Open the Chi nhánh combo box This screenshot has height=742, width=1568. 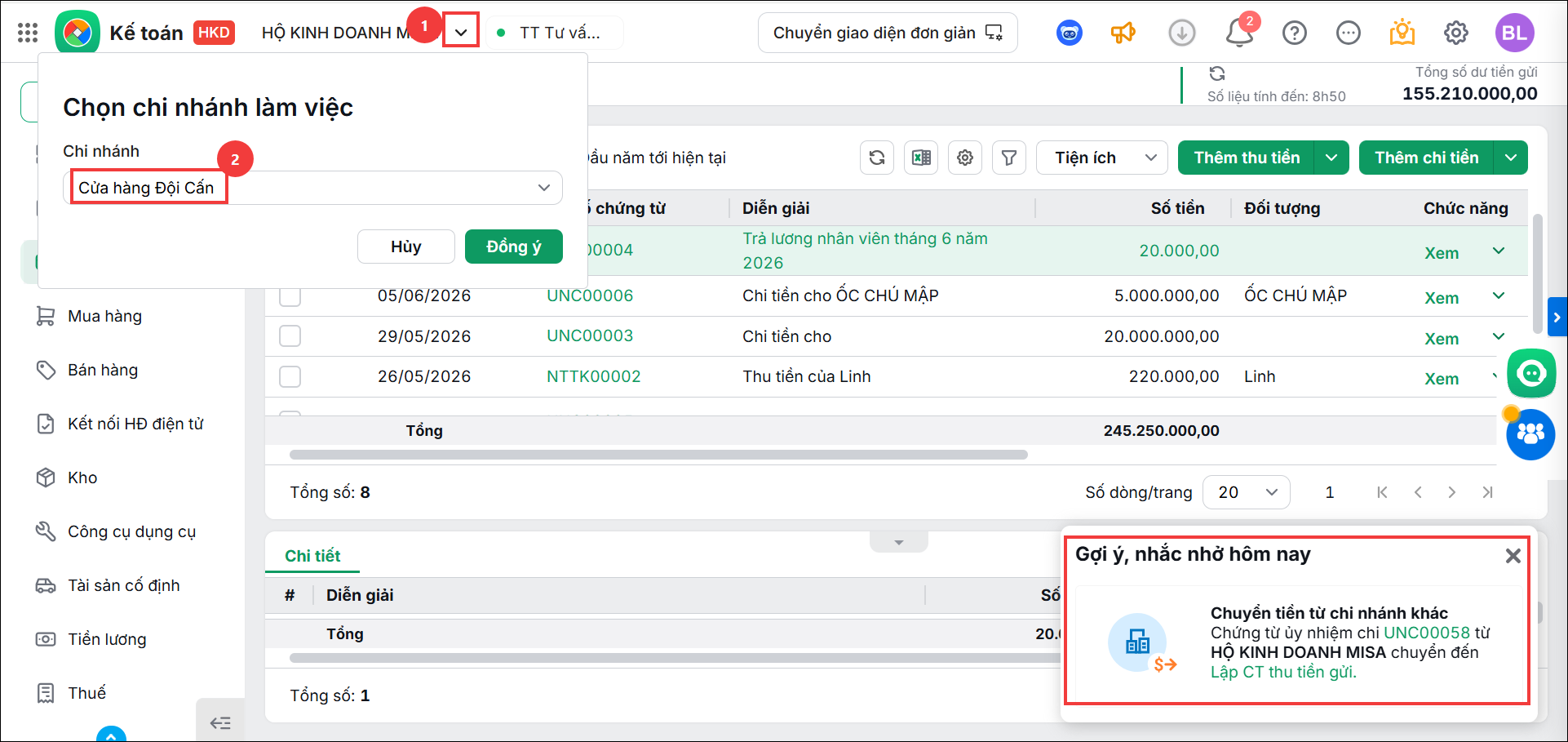(x=312, y=188)
